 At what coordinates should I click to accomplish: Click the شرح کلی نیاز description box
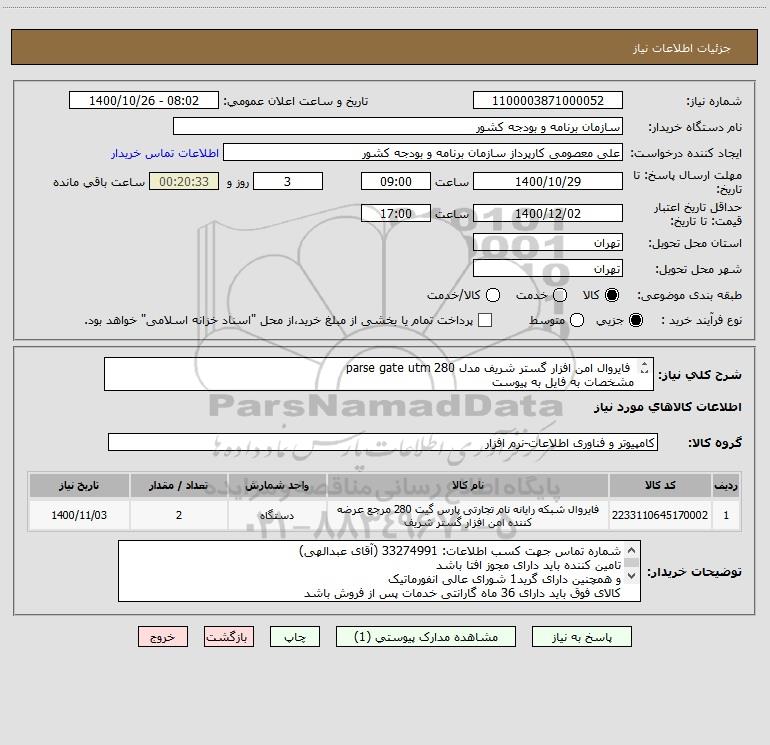click(379, 374)
